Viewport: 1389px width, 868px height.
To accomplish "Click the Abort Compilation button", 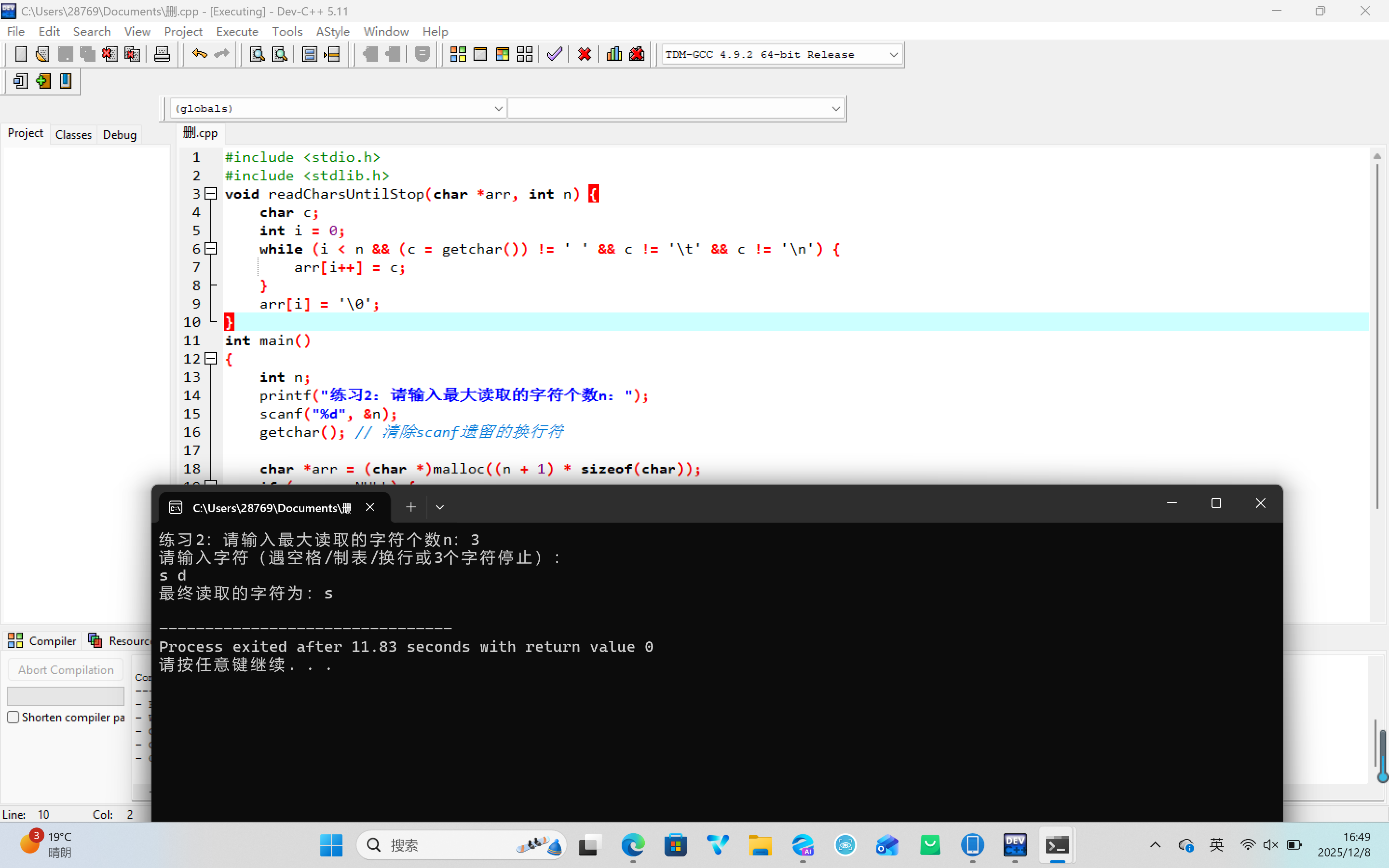I will click(66, 670).
